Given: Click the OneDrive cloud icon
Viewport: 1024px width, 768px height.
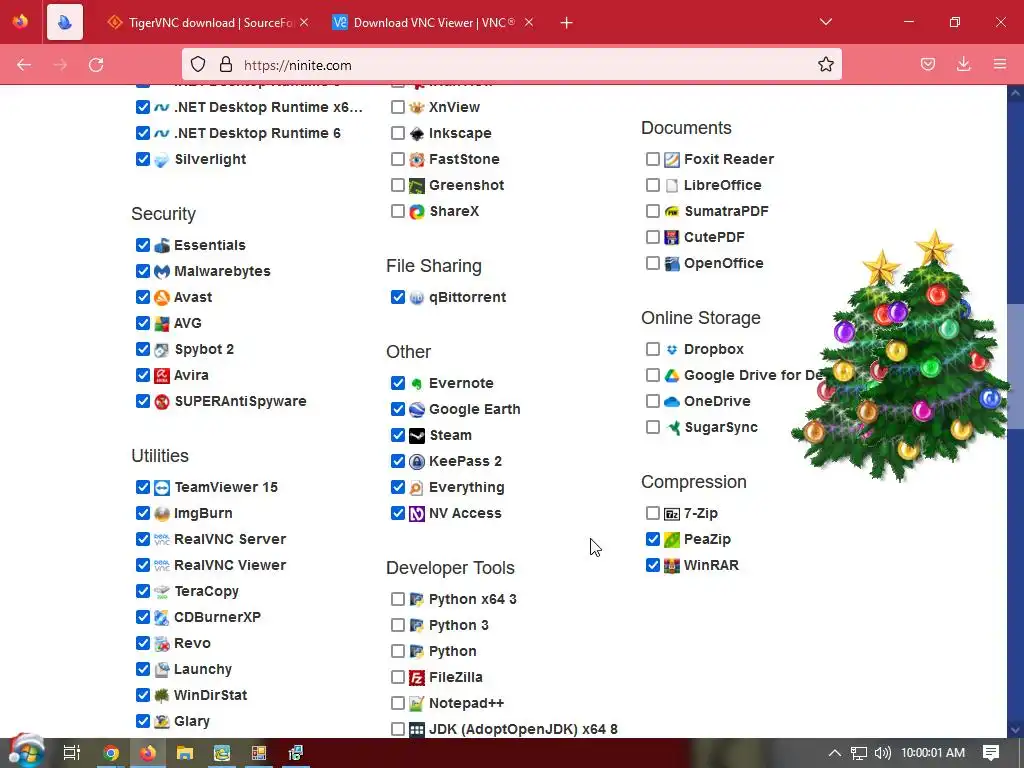Looking at the screenshot, I should pyautogui.click(x=671, y=402).
